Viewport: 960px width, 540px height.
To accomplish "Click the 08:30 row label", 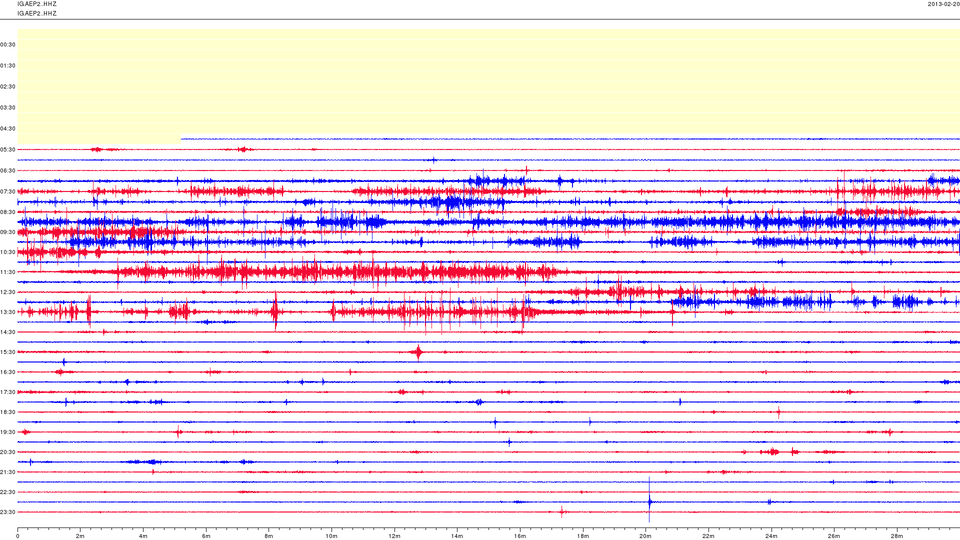I will (8, 212).
